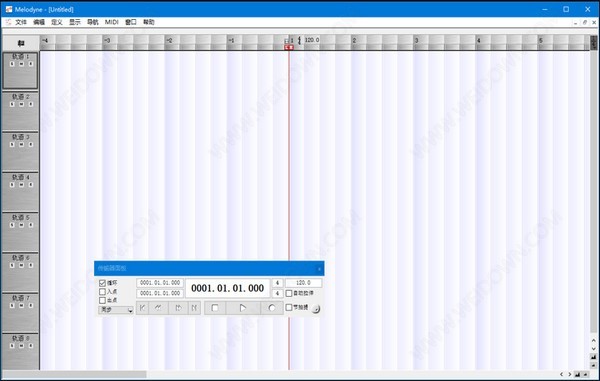
Task: Click the horizontal scrollbar thumb
Action: [74, 374]
